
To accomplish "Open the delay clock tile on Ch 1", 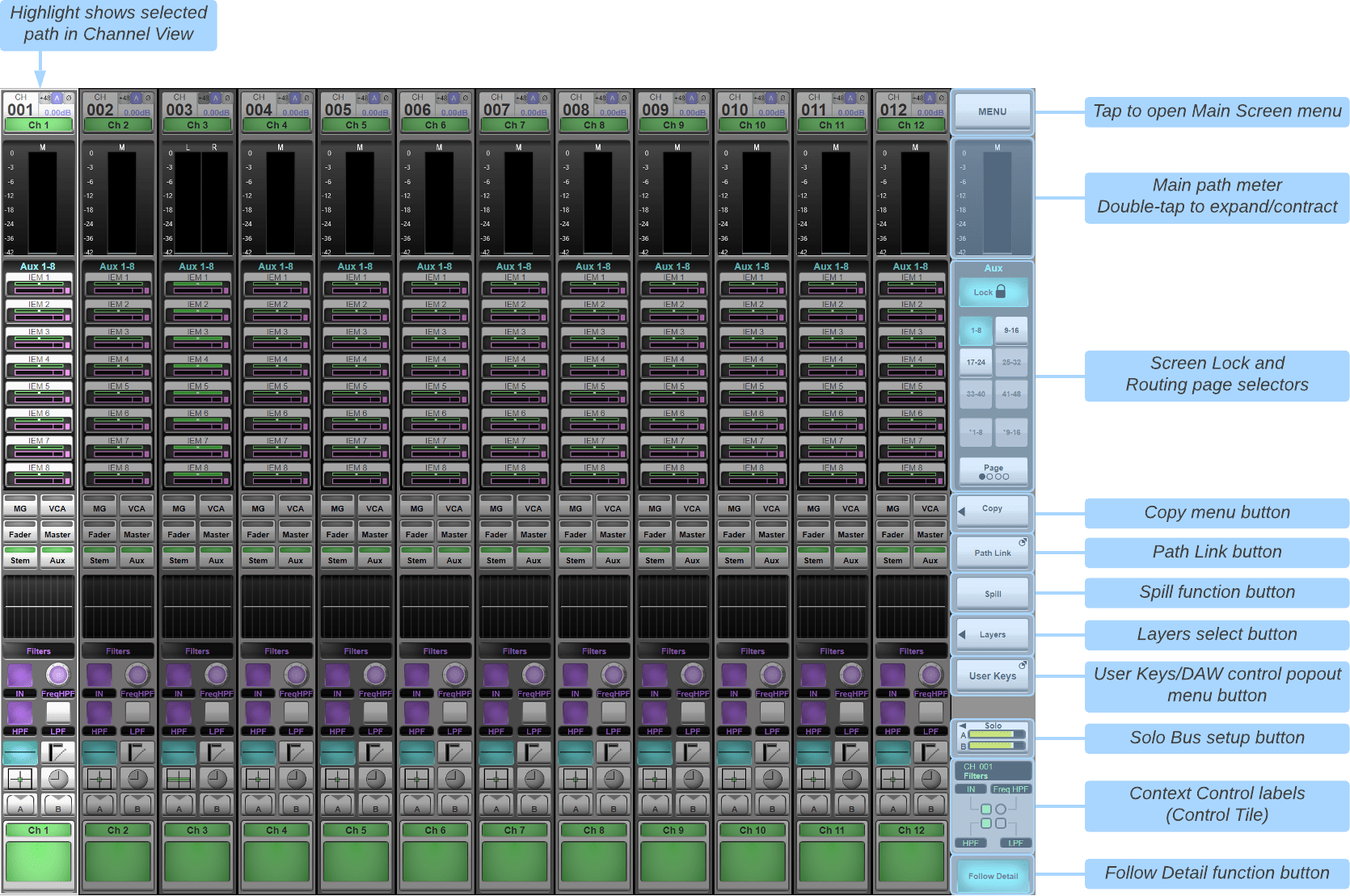I will [58, 779].
